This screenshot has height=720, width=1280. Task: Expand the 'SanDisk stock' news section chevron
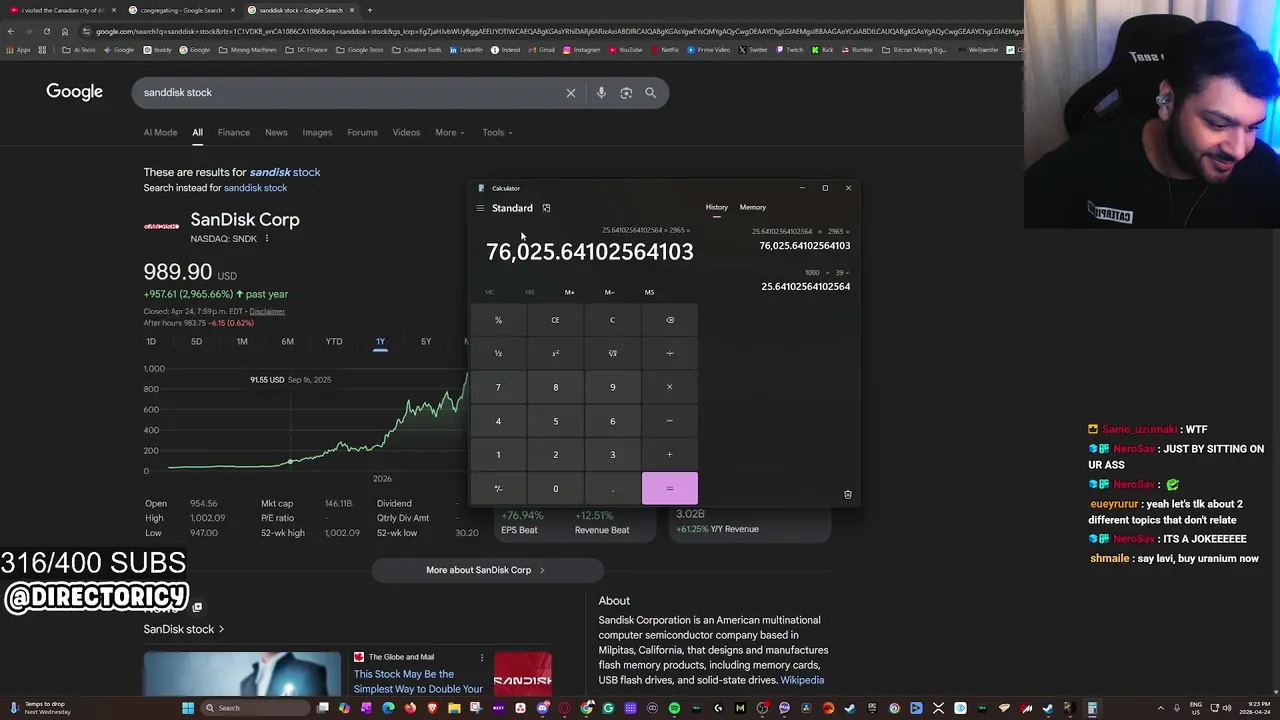pyautogui.click(x=221, y=629)
